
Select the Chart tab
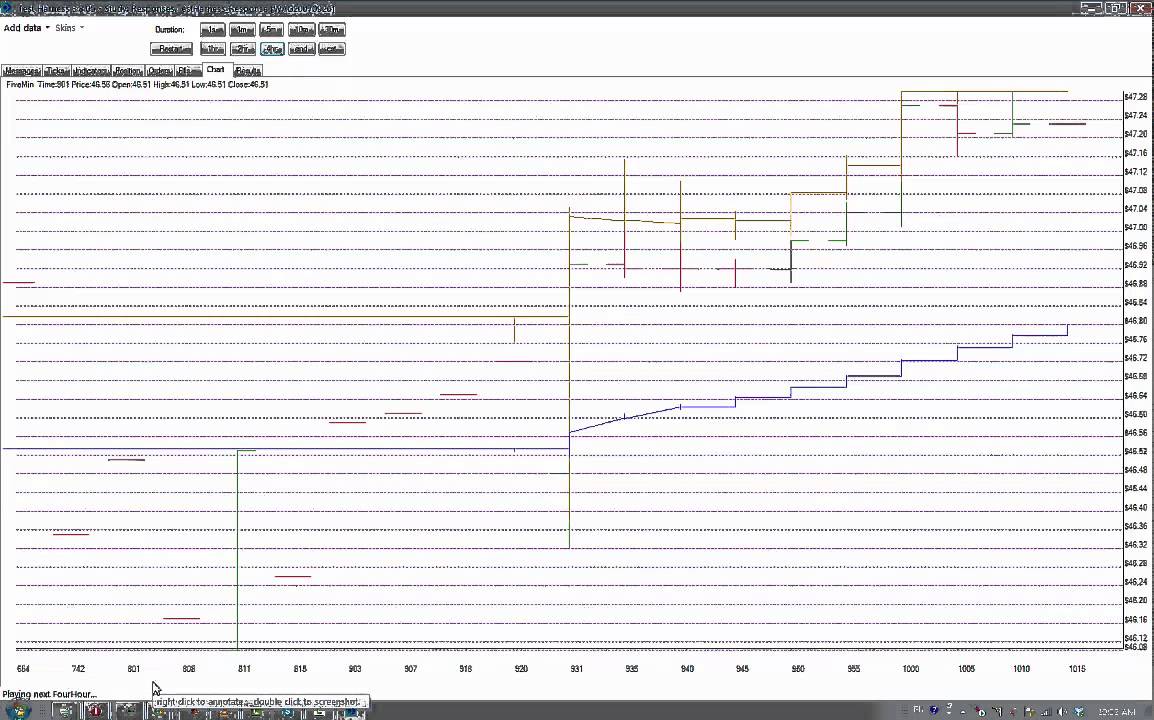click(216, 69)
